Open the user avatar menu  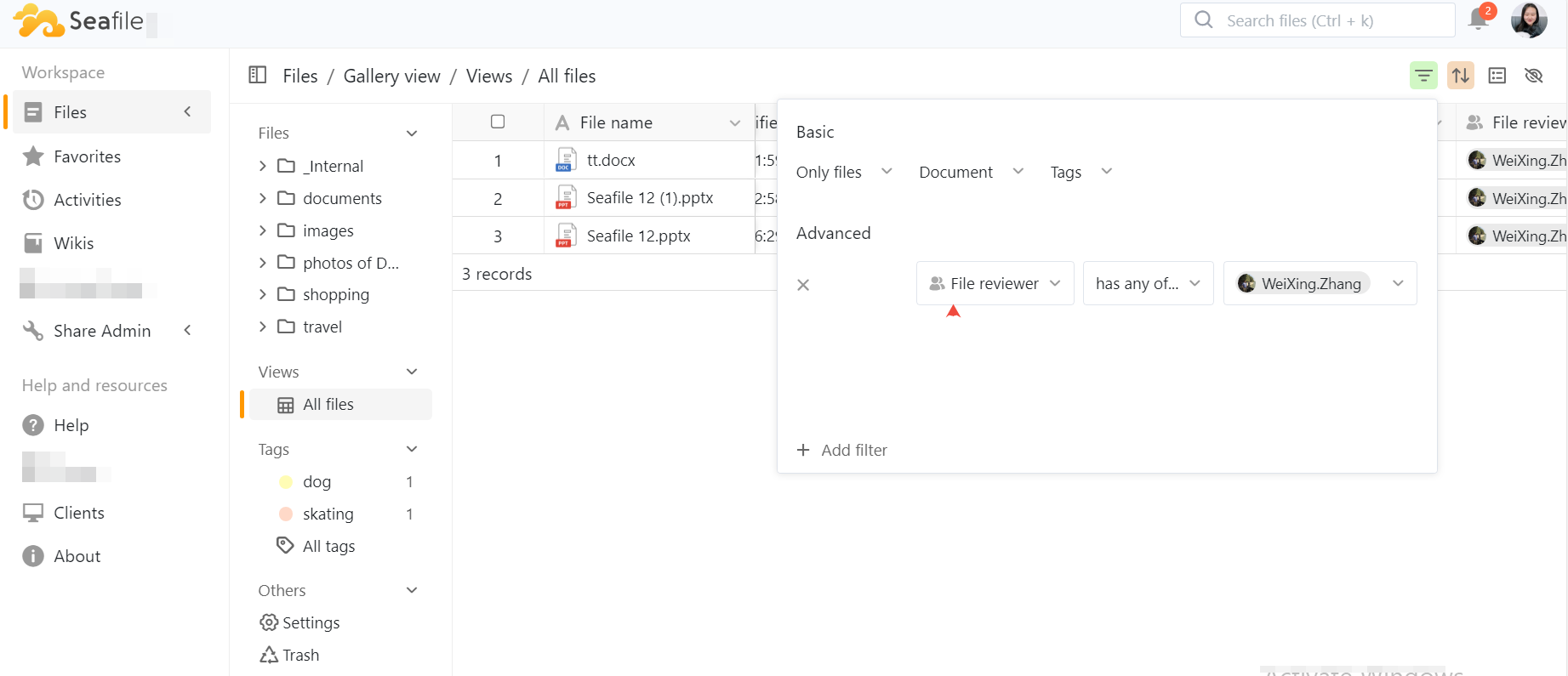pos(1528,20)
